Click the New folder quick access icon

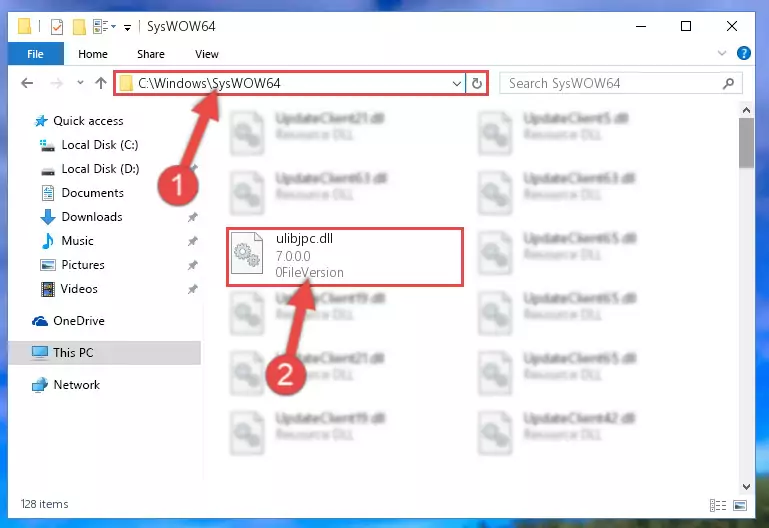tap(79, 26)
